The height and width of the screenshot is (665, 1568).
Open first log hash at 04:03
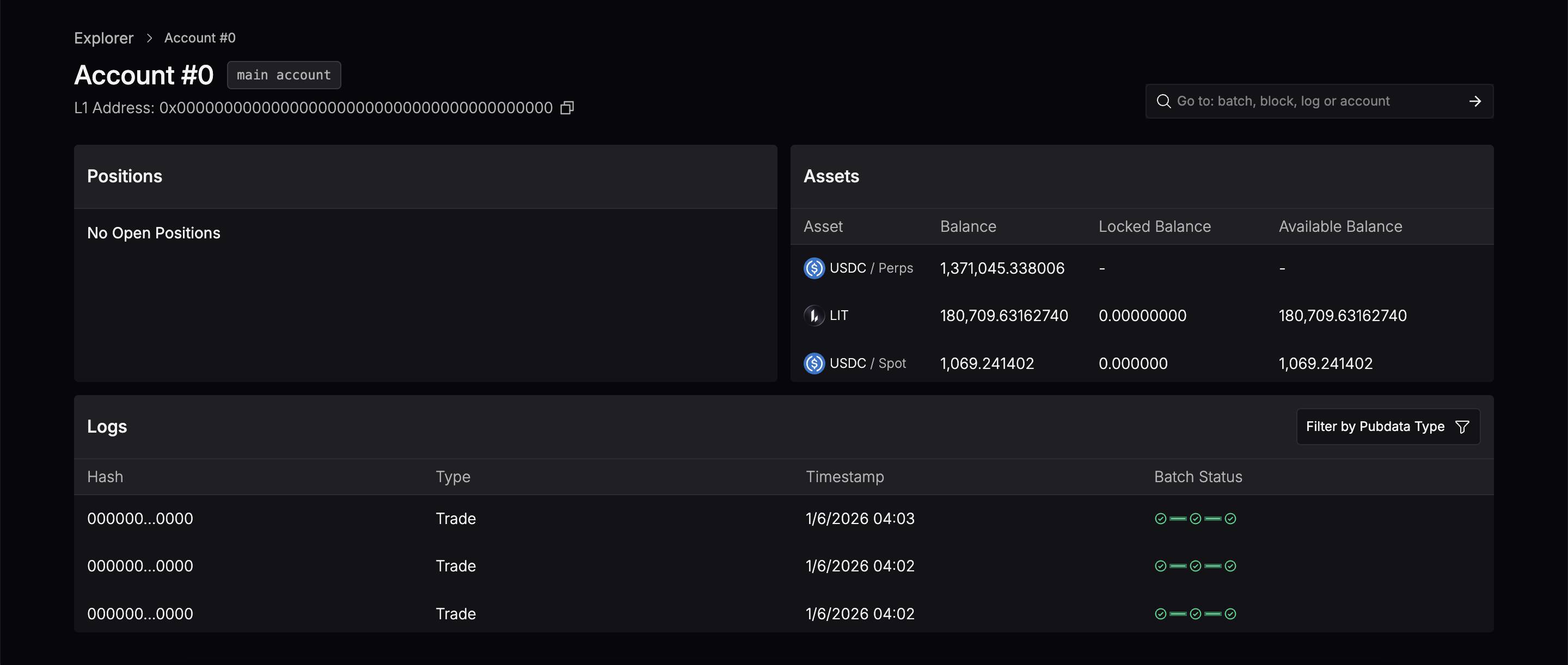140,519
